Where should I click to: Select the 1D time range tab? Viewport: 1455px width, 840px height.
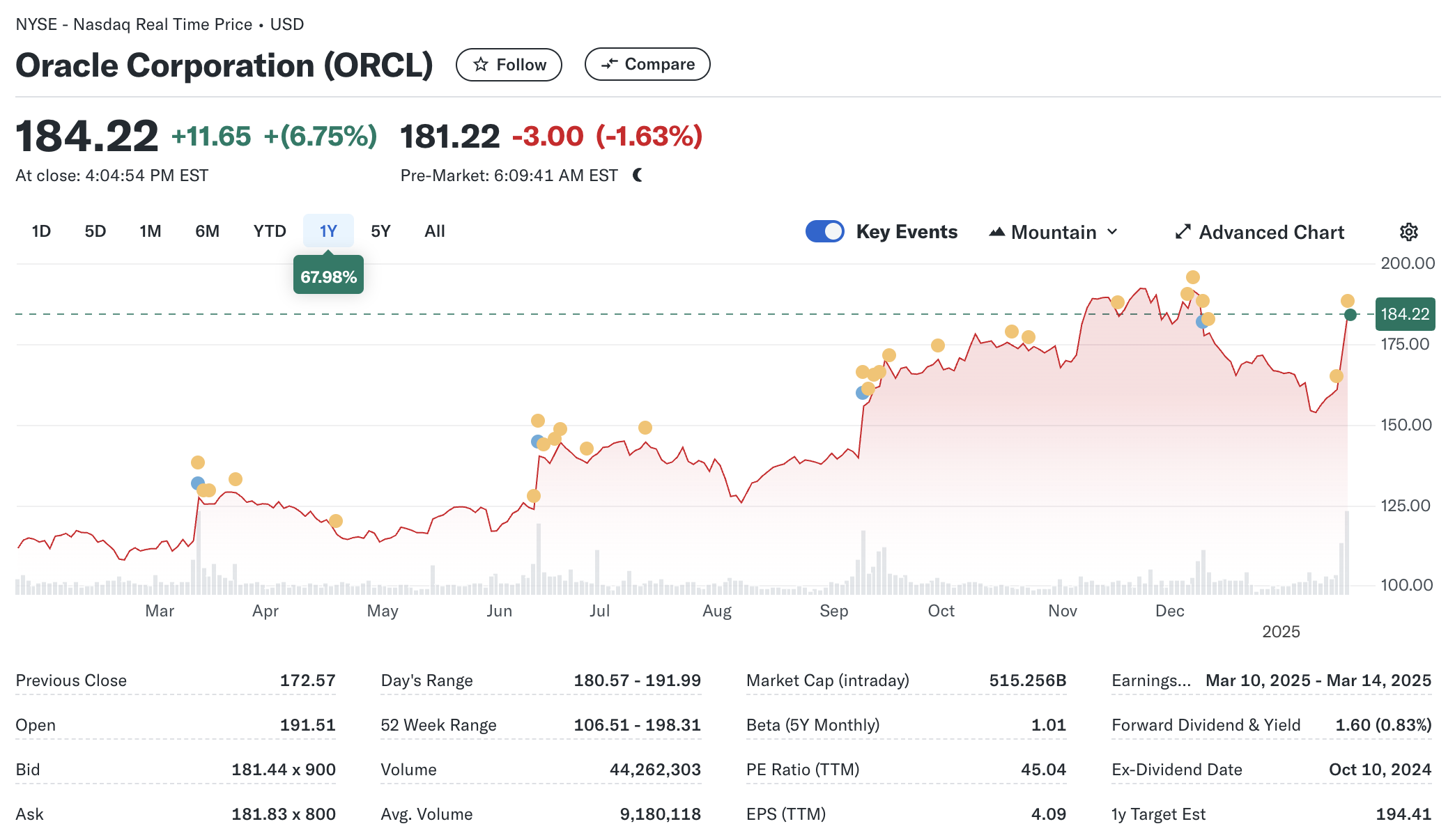coord(41,231)
